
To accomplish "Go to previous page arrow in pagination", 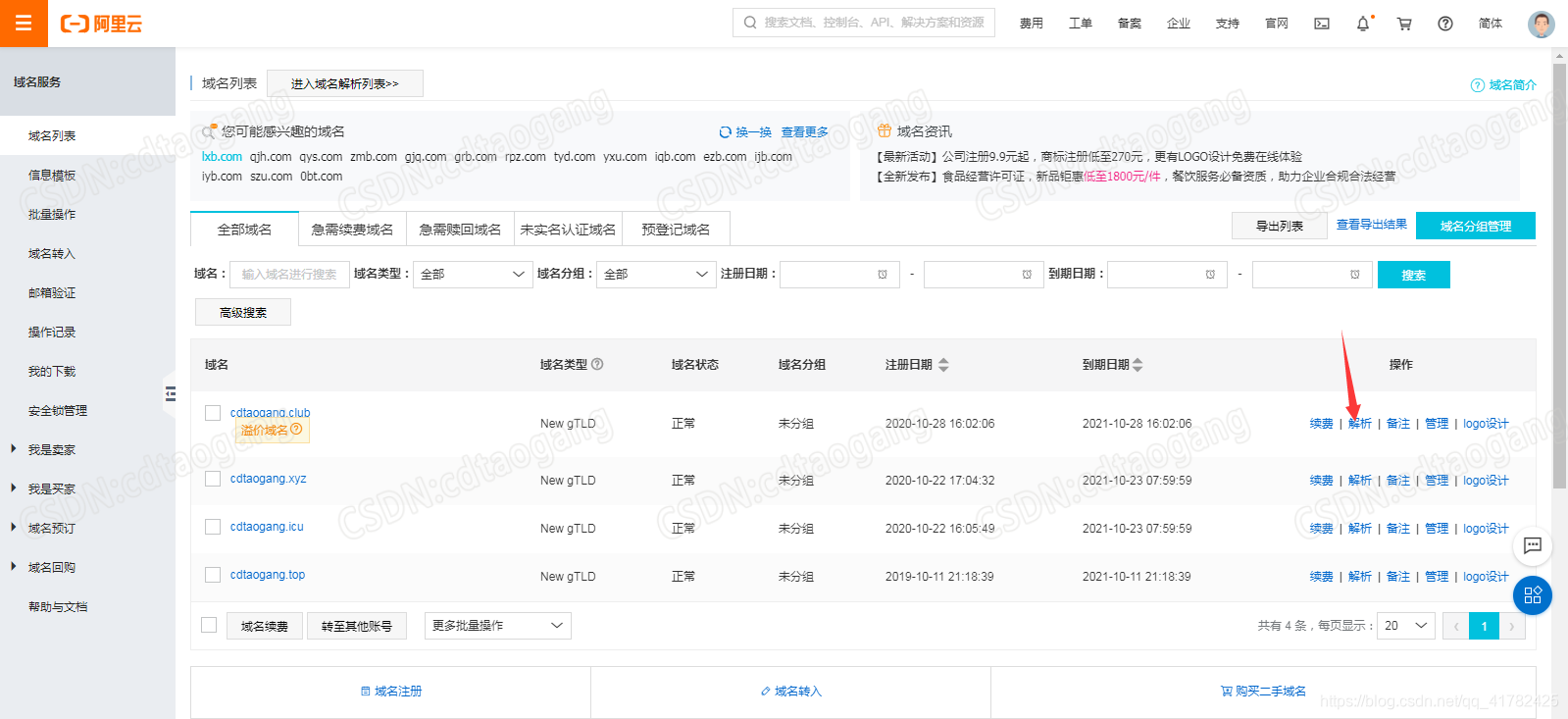I will click(x=1456, y=626).
